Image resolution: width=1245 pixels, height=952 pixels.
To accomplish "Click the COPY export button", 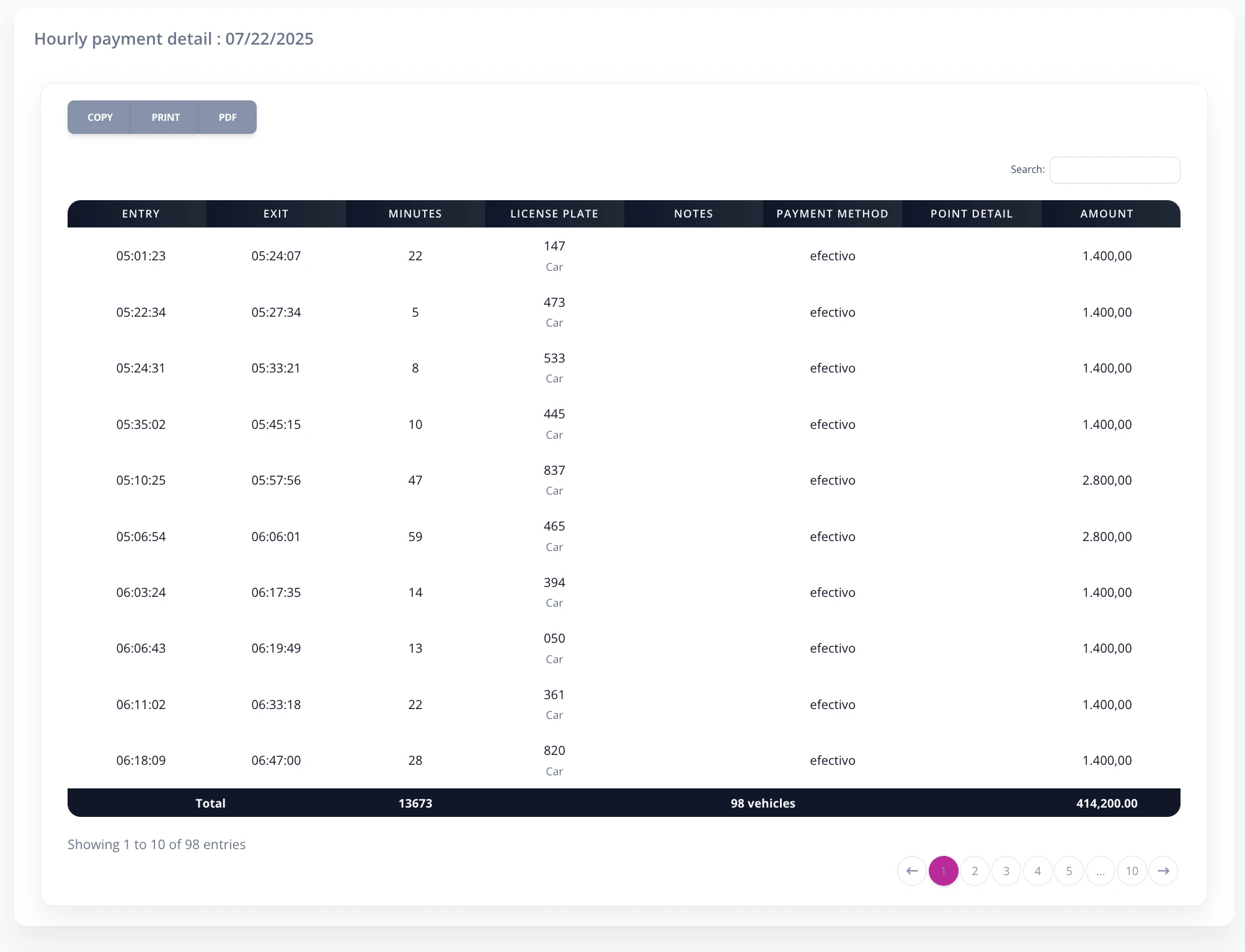I will pyautogui.click(x=100, y=117).
